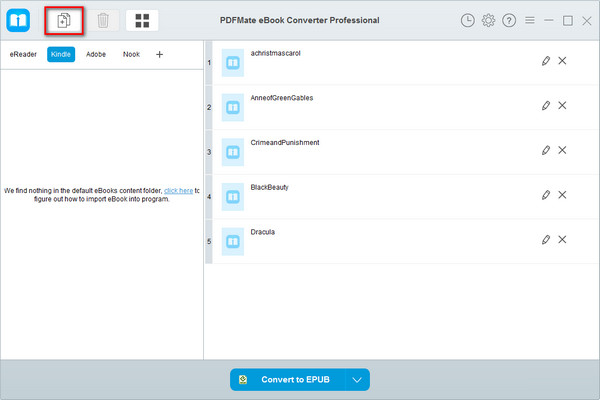Remove Dracula from the list
Viewport: 600px width, 400px height.
(562, 240)
